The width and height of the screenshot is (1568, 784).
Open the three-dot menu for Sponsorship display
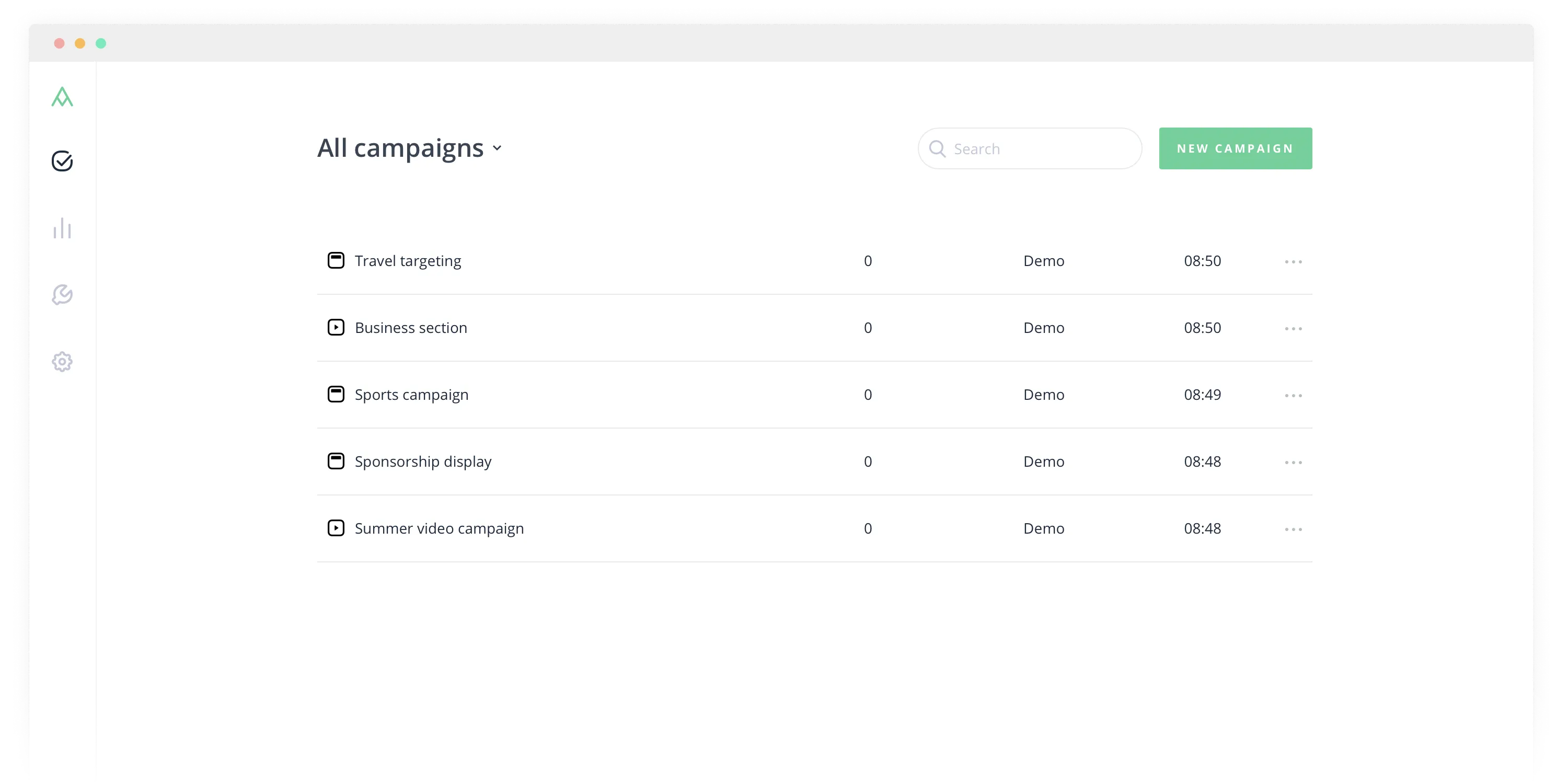click(1294, 462)
